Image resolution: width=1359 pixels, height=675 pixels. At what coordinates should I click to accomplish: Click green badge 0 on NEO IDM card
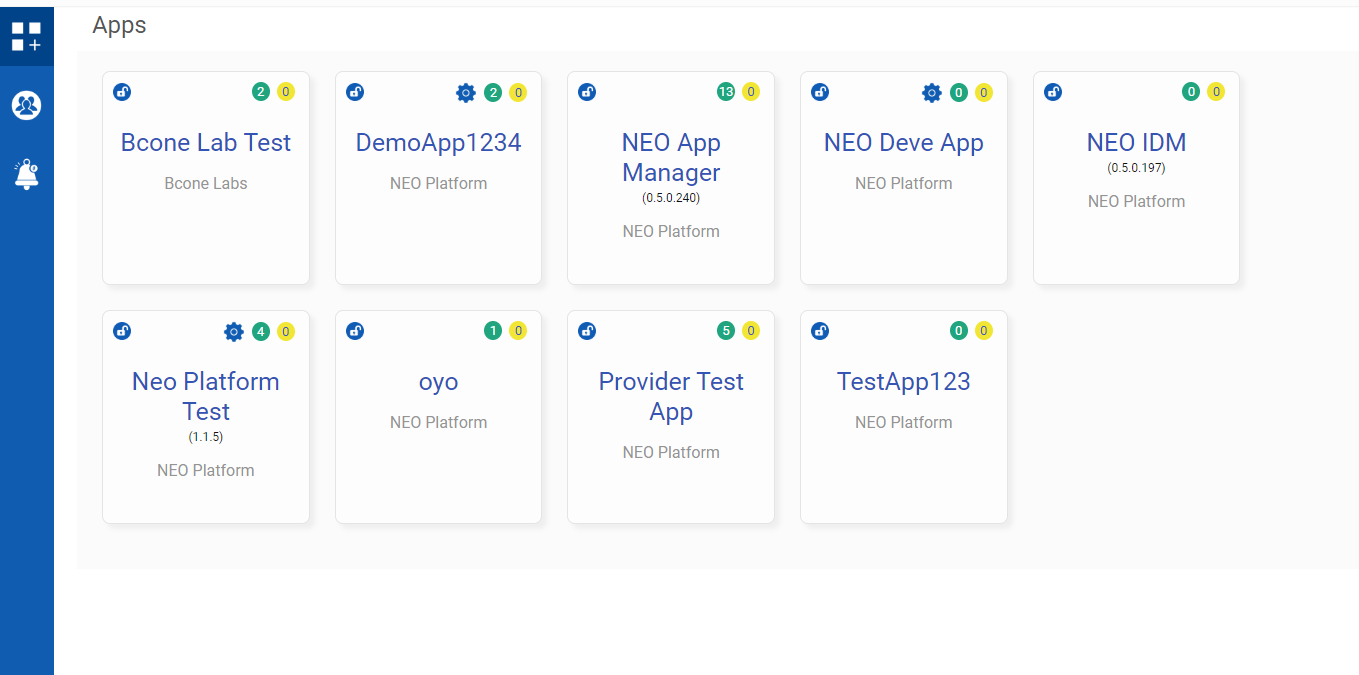click(1191, 92)
